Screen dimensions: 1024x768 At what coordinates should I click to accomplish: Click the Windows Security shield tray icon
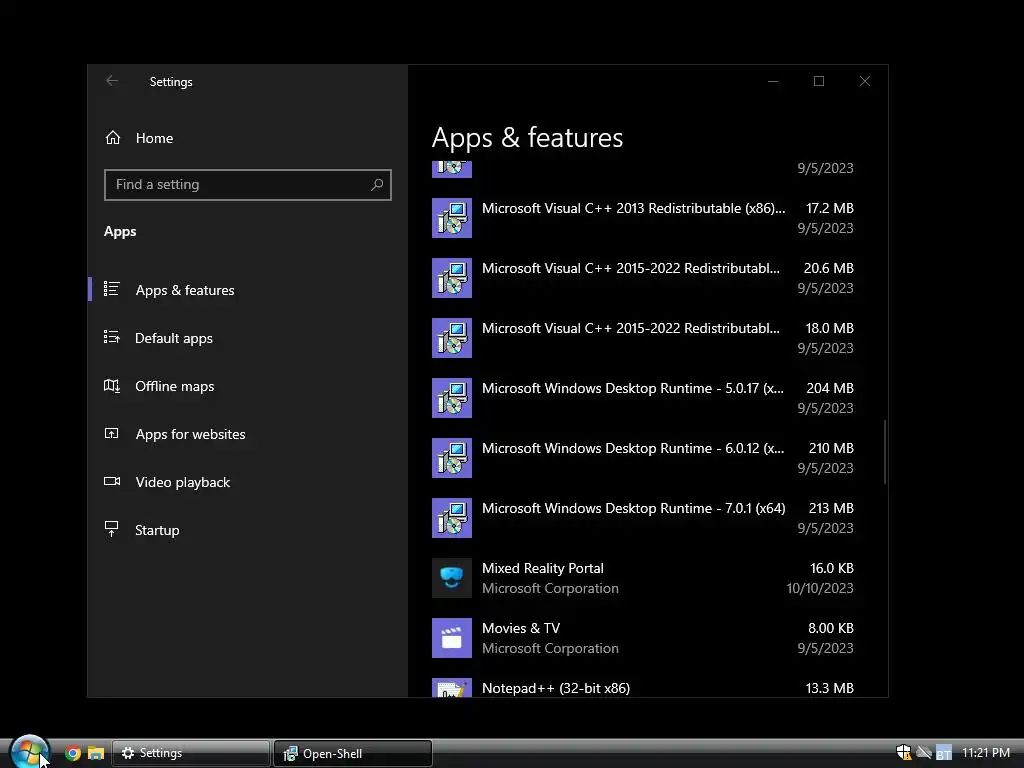point(904,752)
